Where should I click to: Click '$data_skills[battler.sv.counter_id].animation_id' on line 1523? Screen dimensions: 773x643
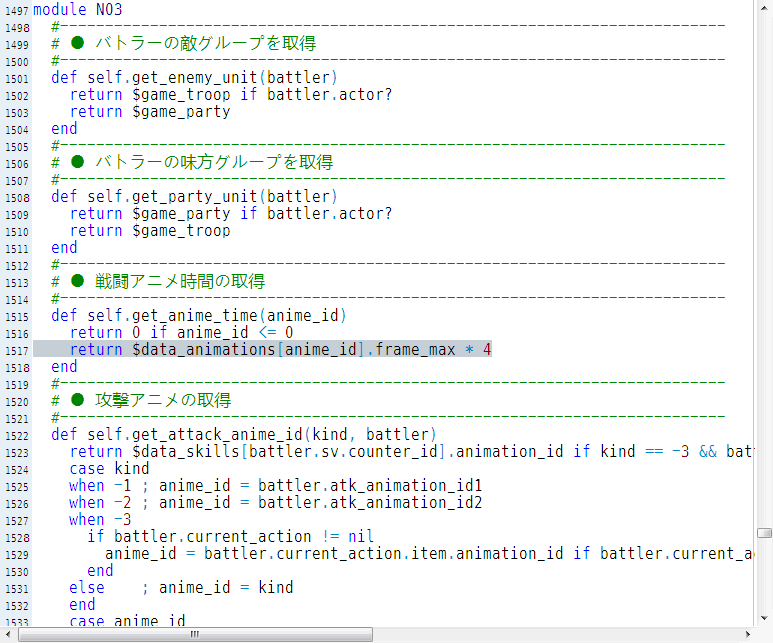coord(348,452)
